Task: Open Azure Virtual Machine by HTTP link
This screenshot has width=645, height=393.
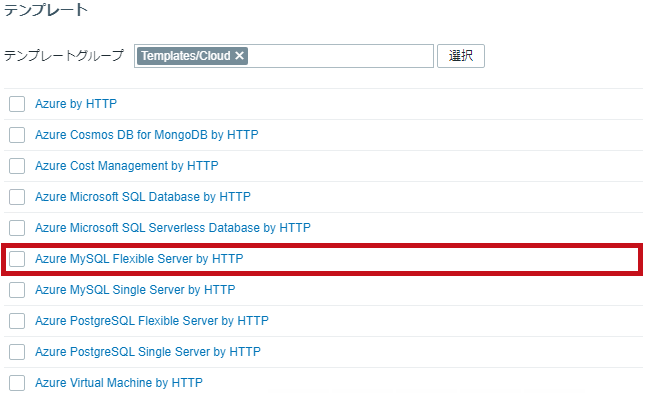Action: click(x=118, y=383)
